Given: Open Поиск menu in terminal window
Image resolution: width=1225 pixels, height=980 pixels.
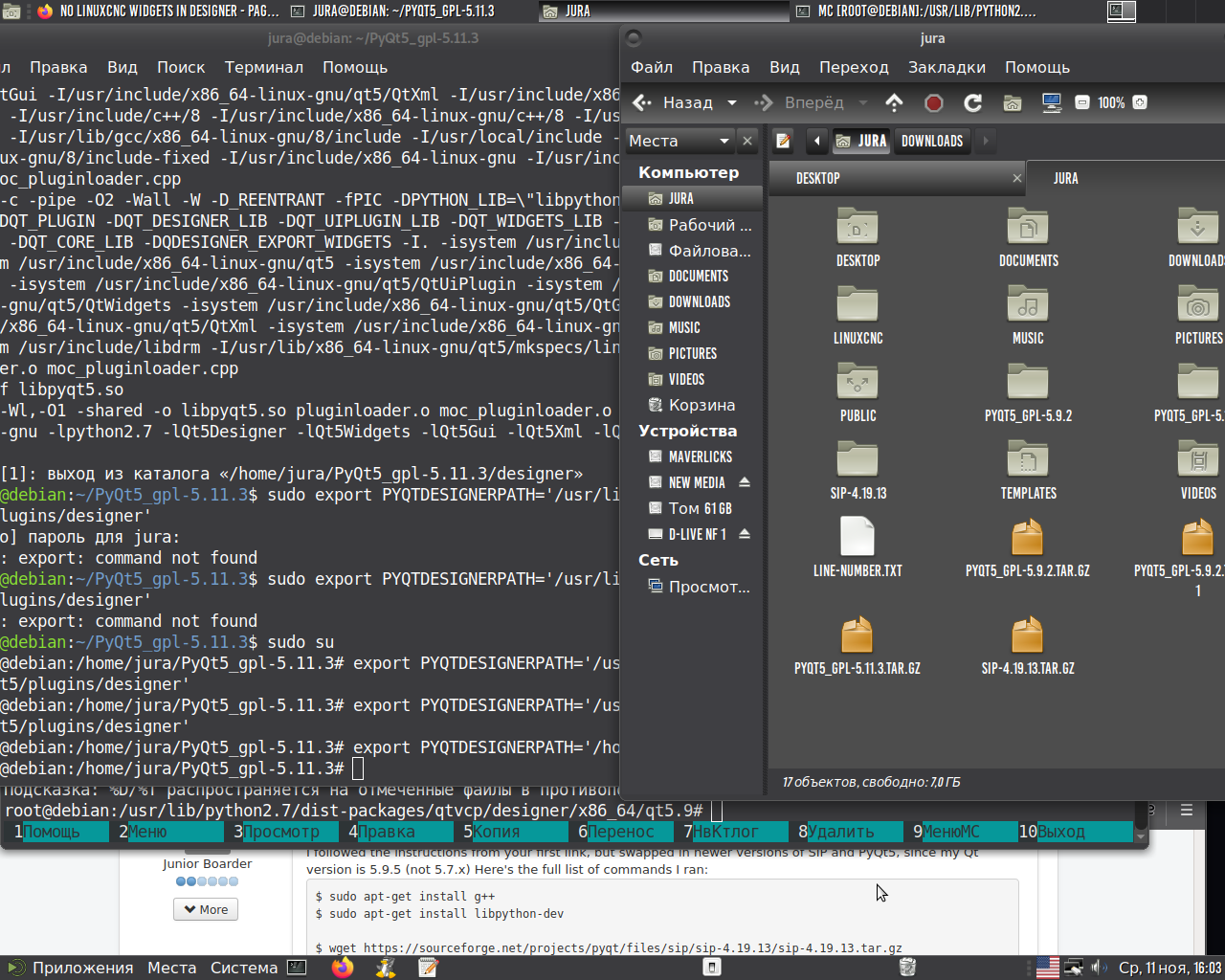Looking at the screenshot, I should point(181,67).
